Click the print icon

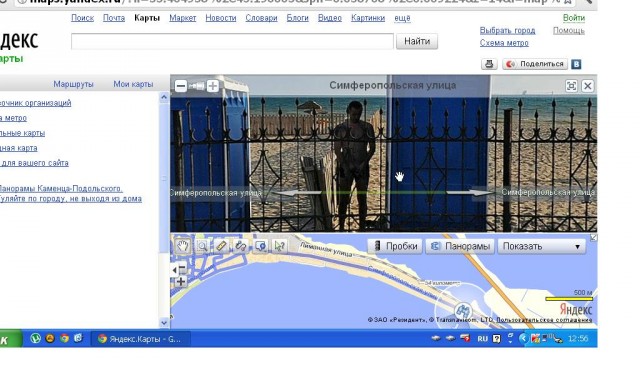click(x=489, y=64)
